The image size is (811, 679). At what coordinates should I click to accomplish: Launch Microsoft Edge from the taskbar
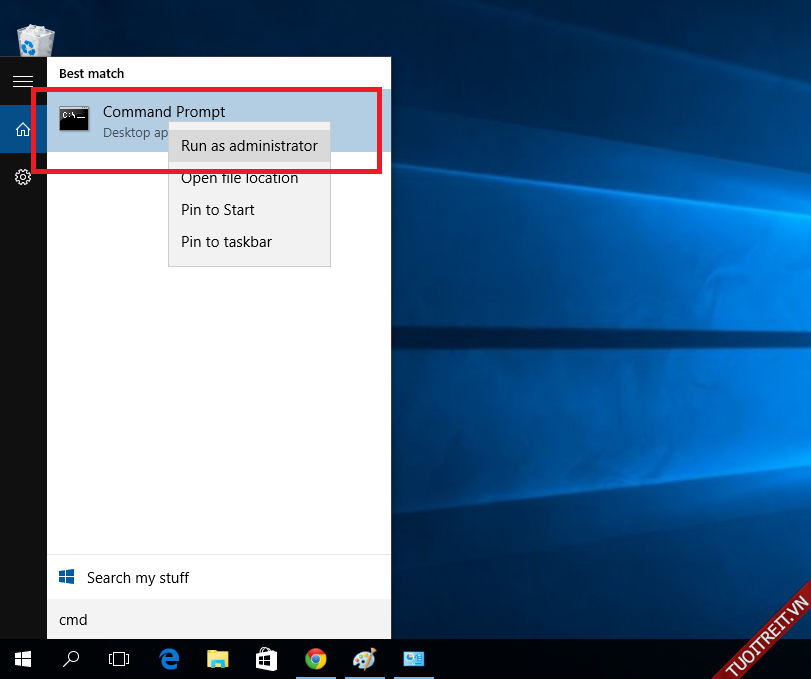point(169,659)
